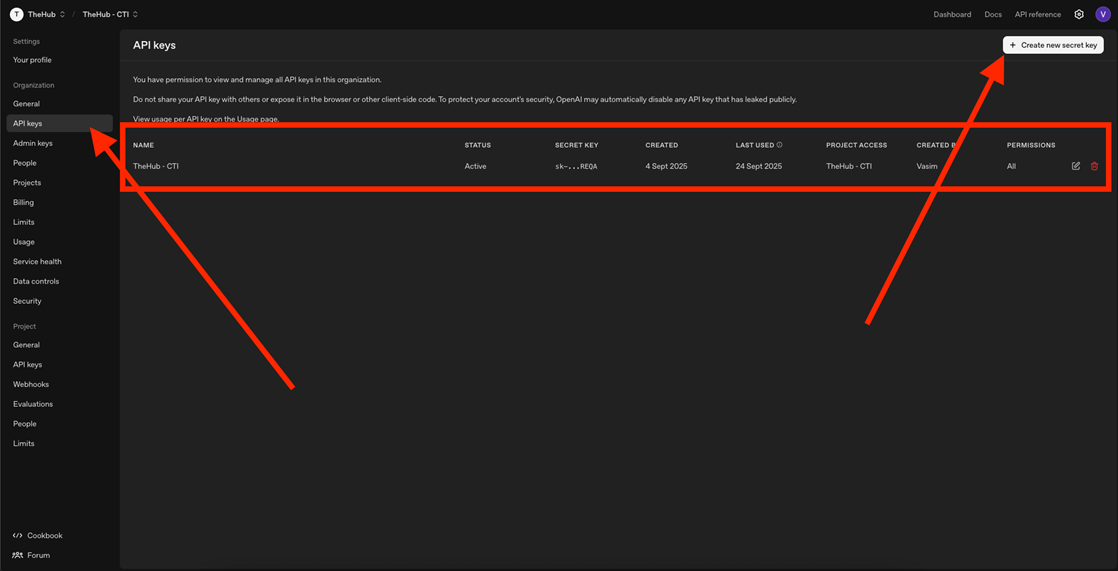Select Webhooks in the Project section
This screenshot has height=571, width=1118.
[31, 385]
